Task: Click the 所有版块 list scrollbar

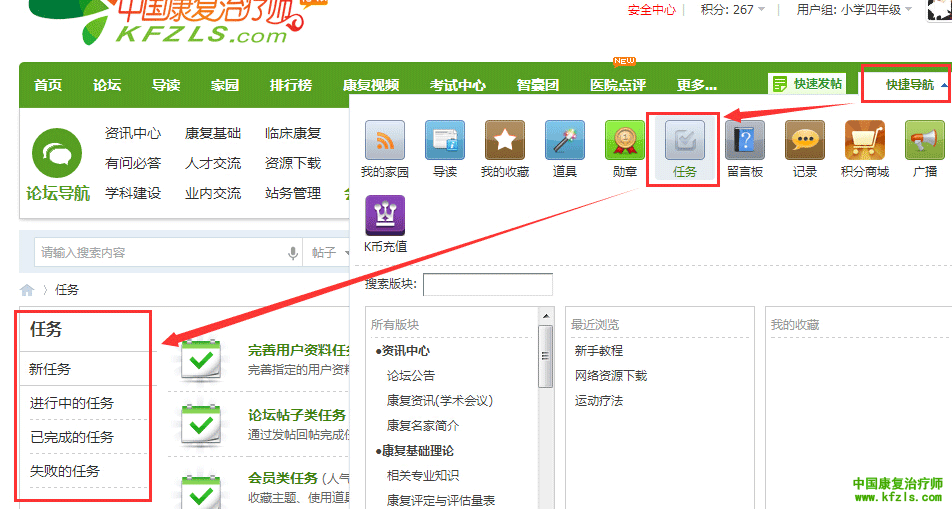Action: (x=545, y=355)
